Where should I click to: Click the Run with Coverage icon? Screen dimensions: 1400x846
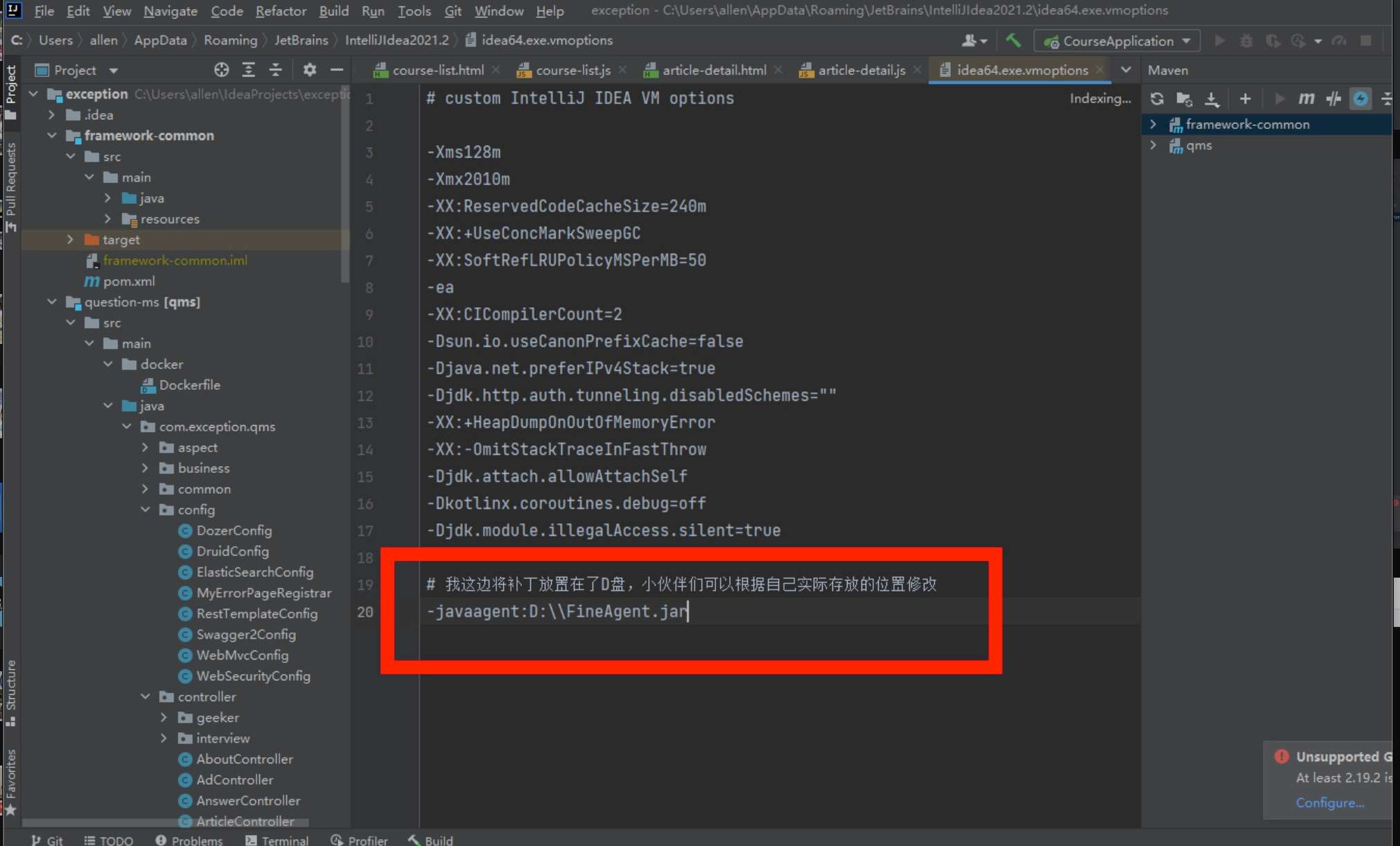[1272, 40]
